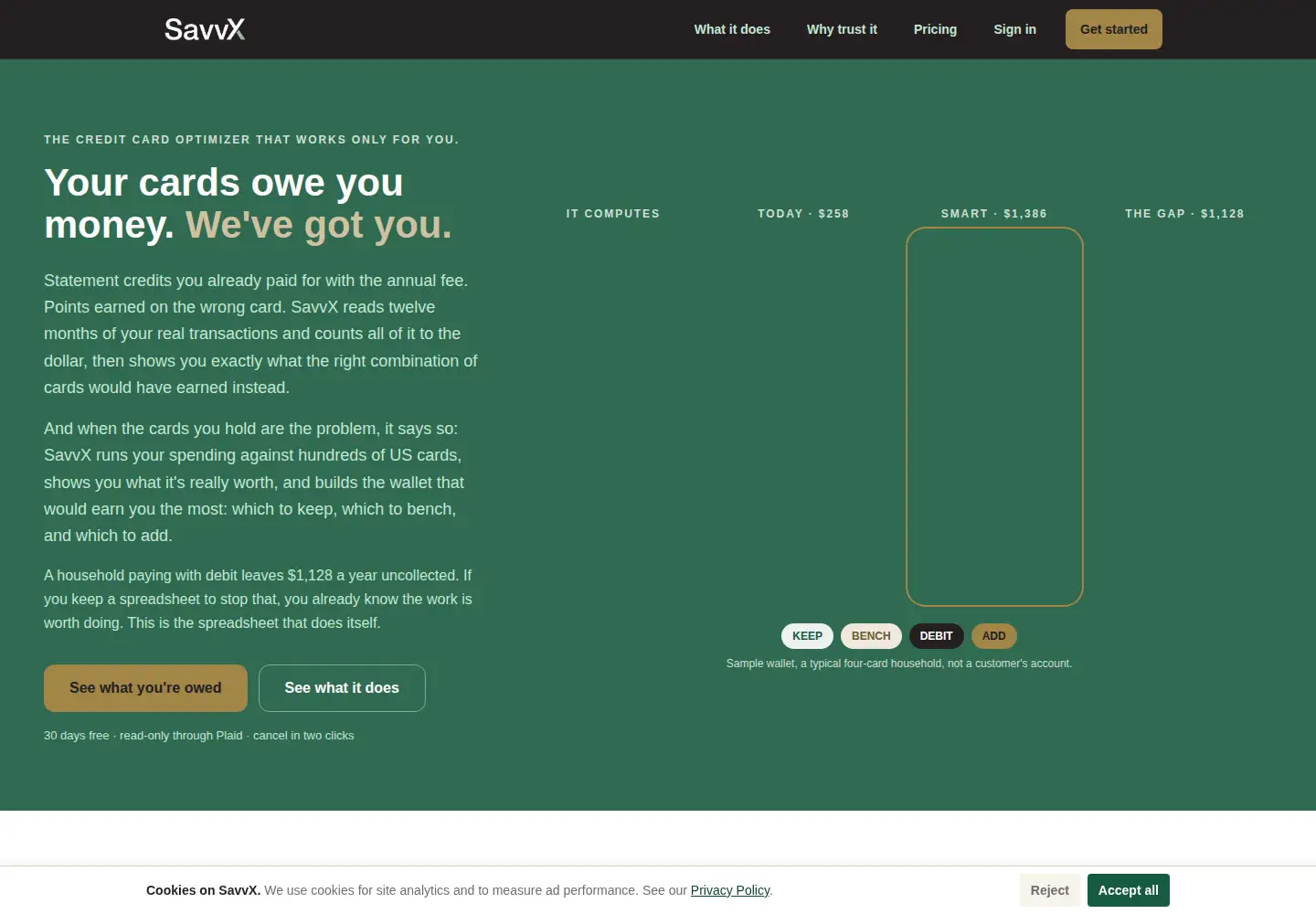Click THE GAP · $1,128 column header
1316x914 pixels.
(x=1184, y=214)
